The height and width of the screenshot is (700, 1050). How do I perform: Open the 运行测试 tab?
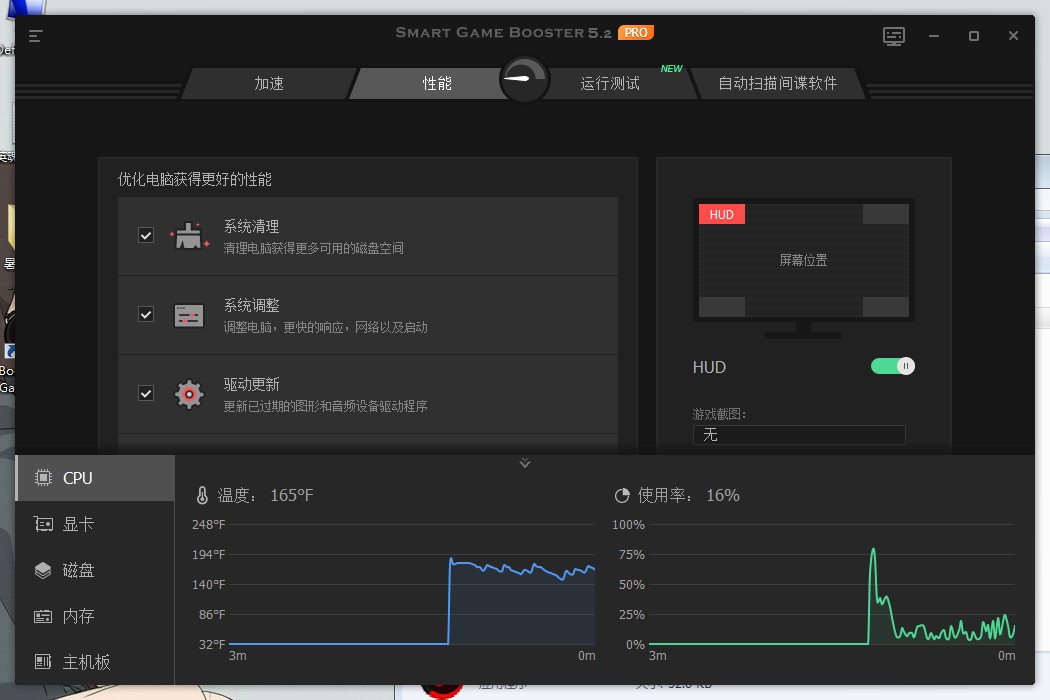pos(609,83)
